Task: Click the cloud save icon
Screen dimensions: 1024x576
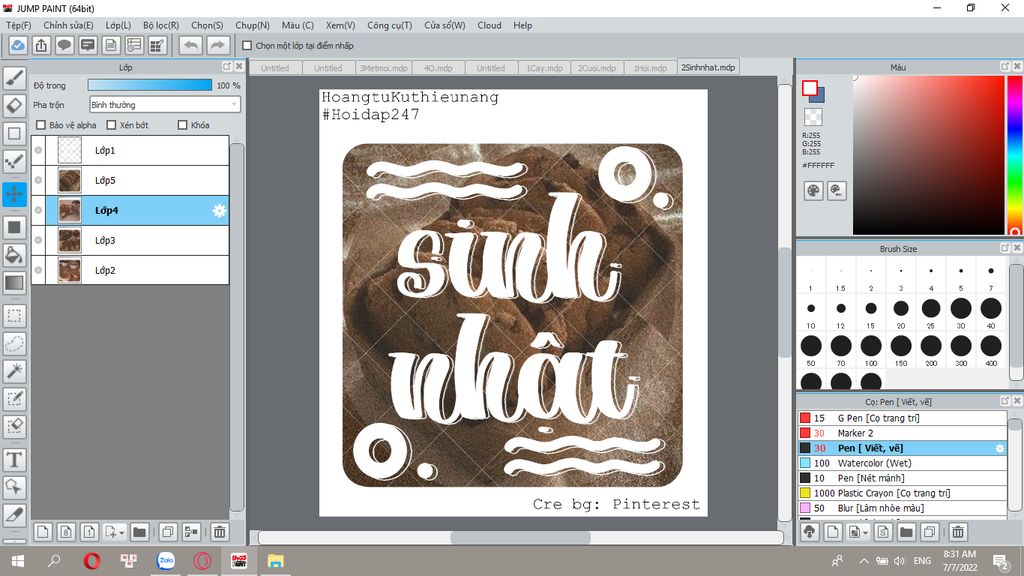Action: (x=18, y=46)
